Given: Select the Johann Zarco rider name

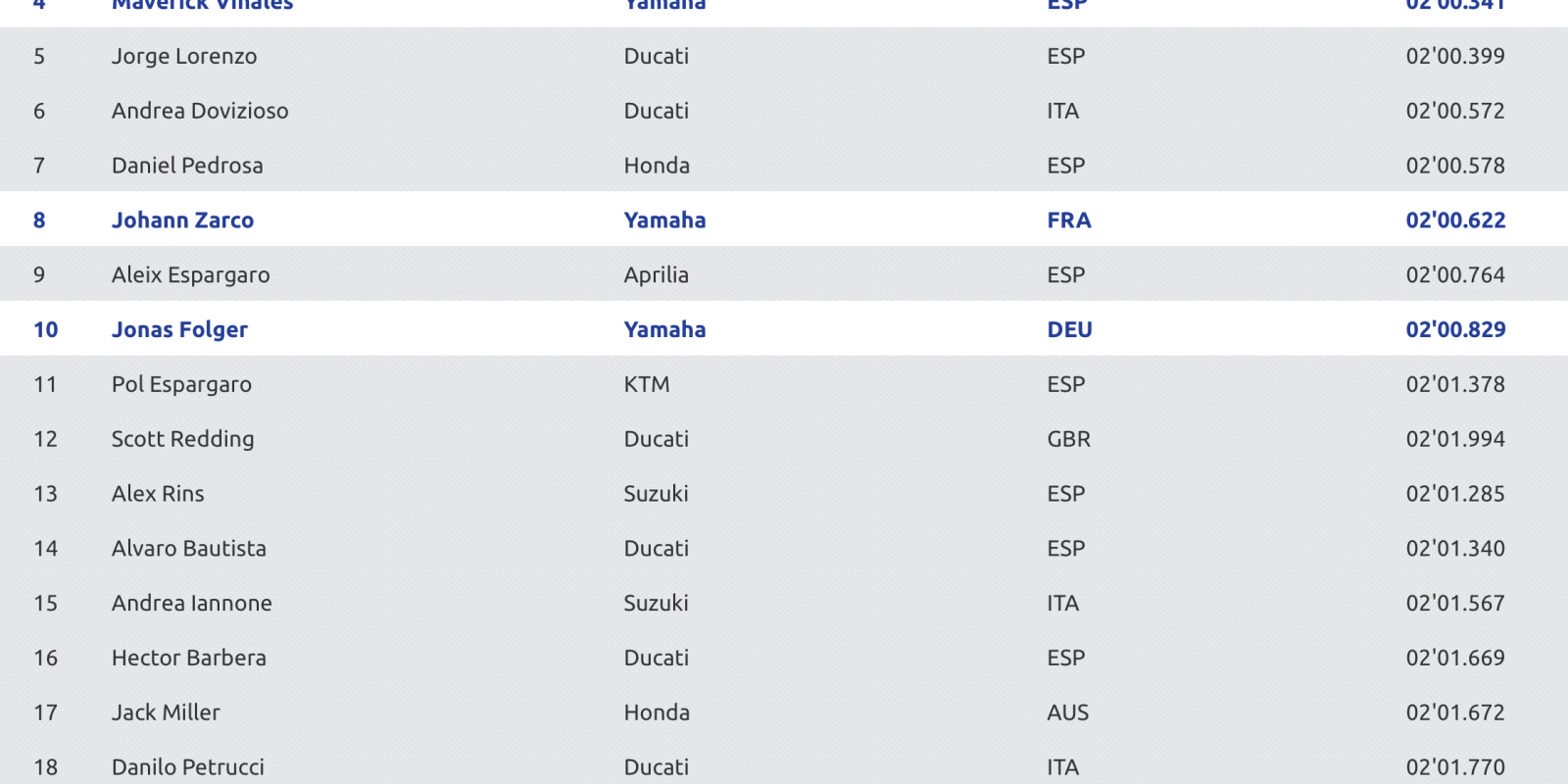Looking at the screenshot, I should (182, 220).
